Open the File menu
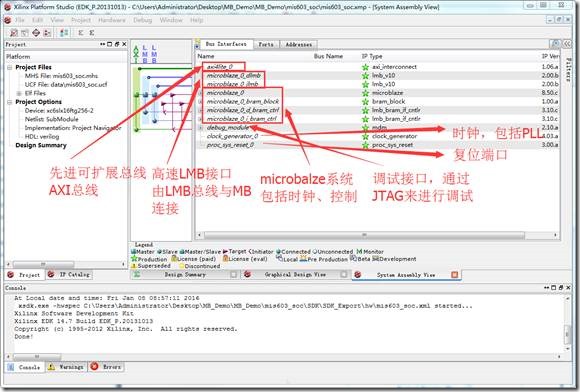This screenshot has height=392, width=580. click(x=20, y=20)
